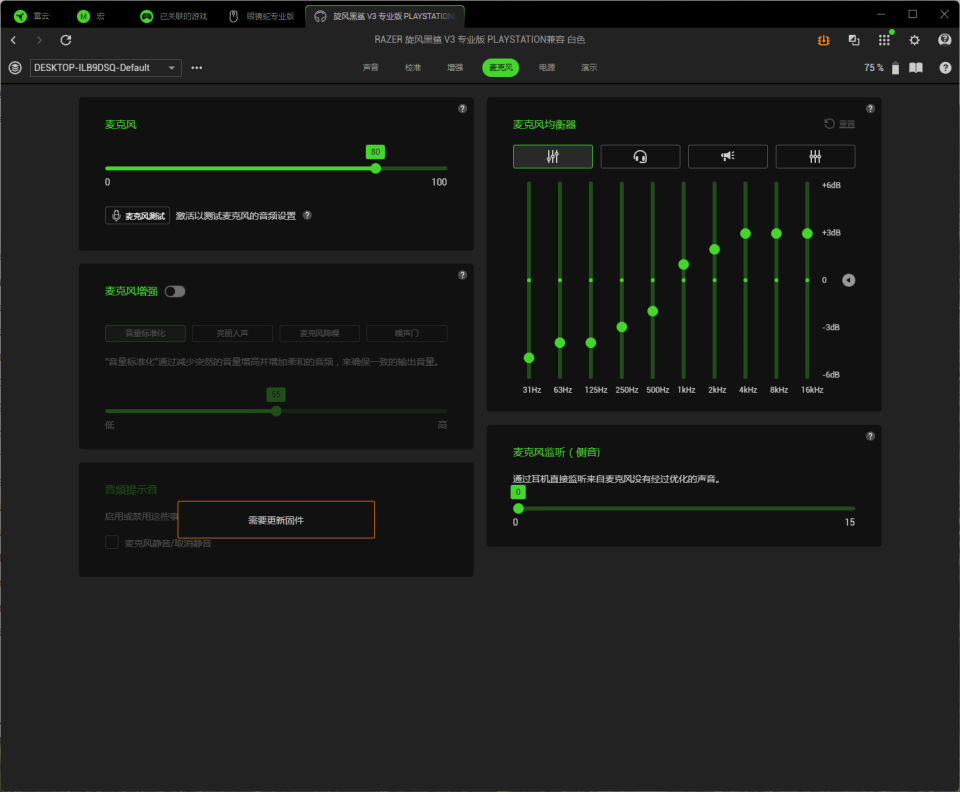The height and width of the screenshot is (792, 960).
Task: Click the 麦克风监听 sidetone panel help icon
Action: pyautogui.click(x=870, y=436)
